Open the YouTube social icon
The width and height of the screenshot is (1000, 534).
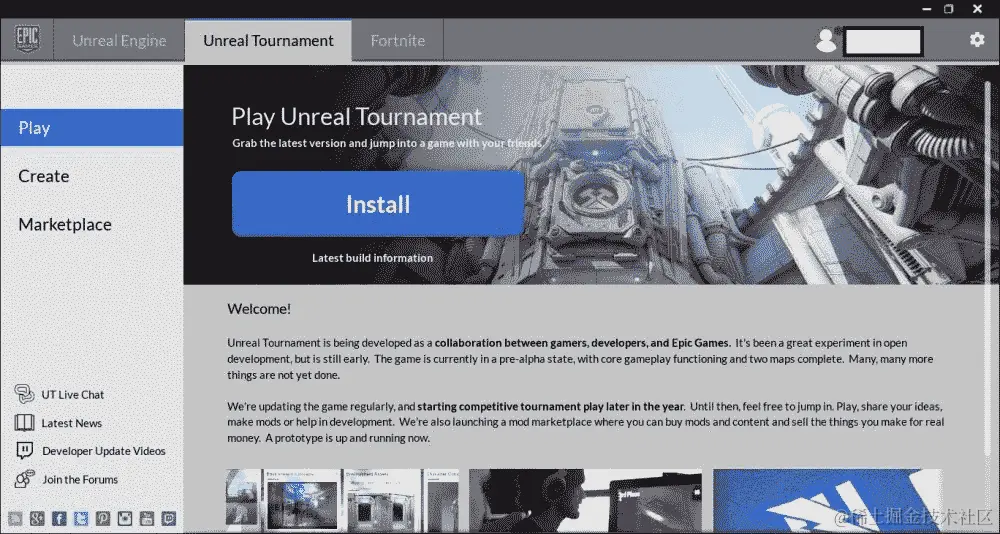[x=147, y=519]
